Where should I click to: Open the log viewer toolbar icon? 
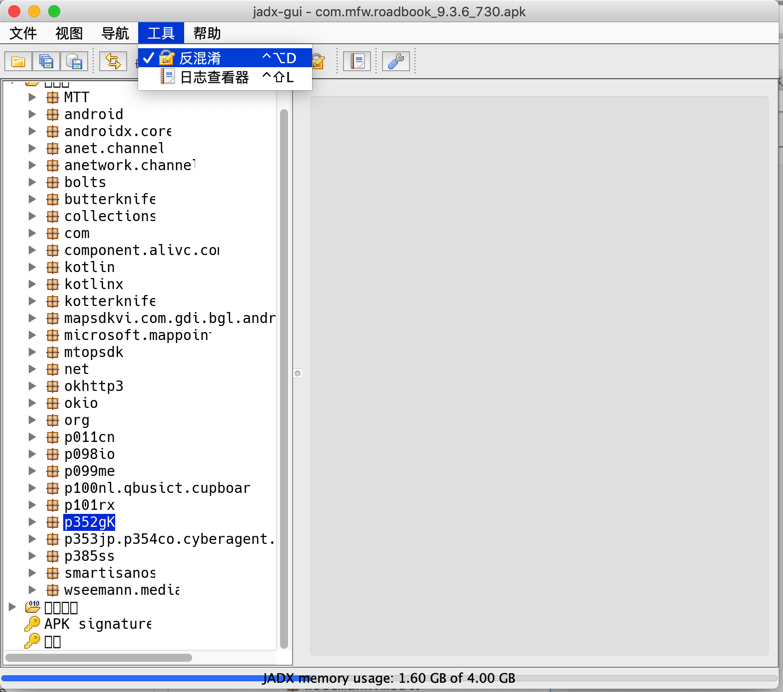coord(357,61)
